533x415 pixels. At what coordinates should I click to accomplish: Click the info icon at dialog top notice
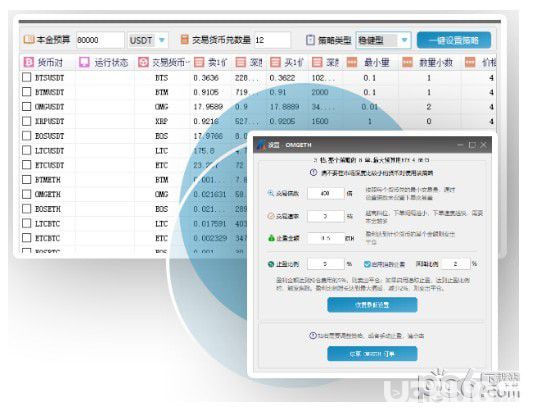313,172
